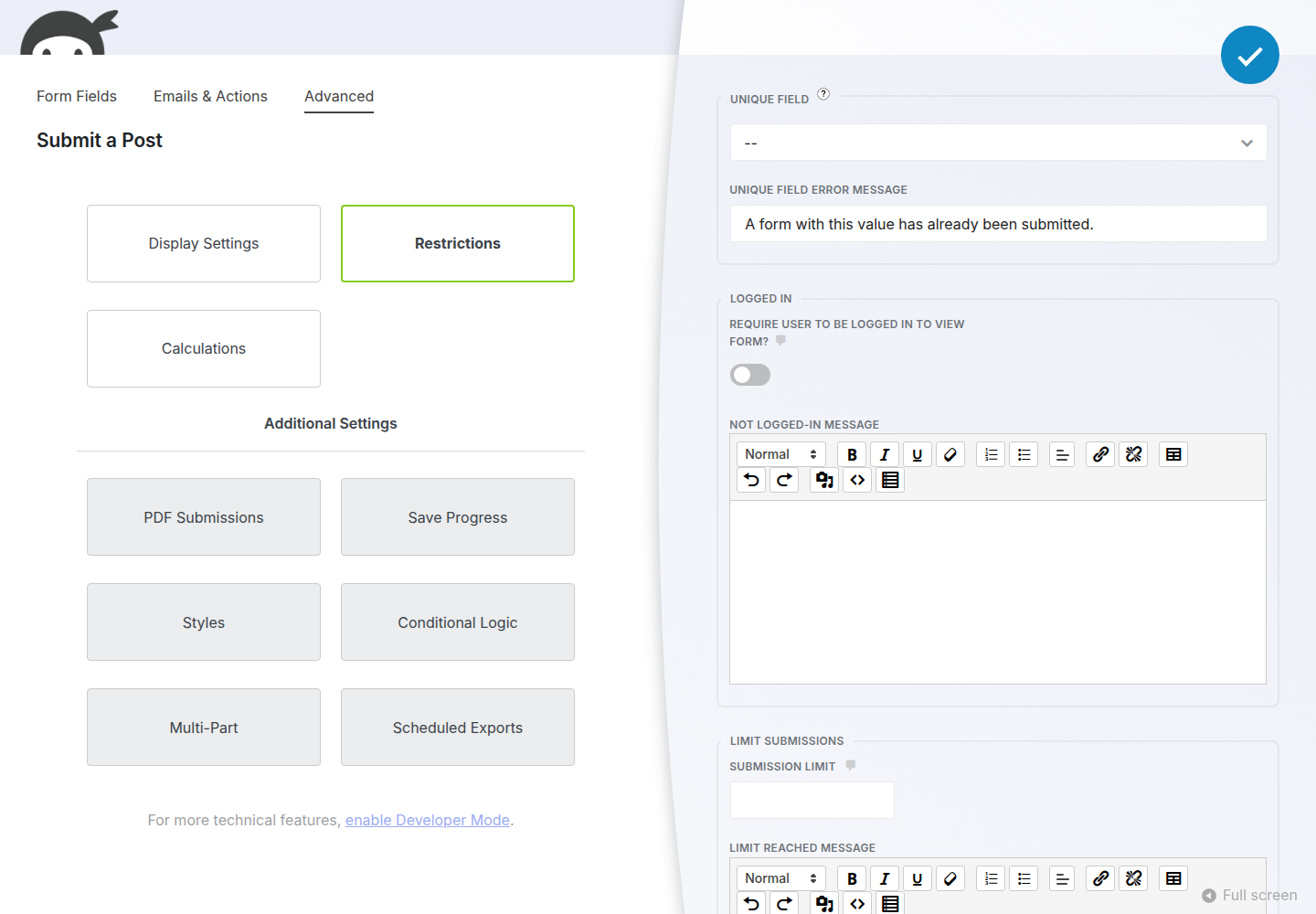Open code view in Not Logged-In Message editor
Image resolution: width=1316 pixels, height=914 pixels.
[857, 480]
